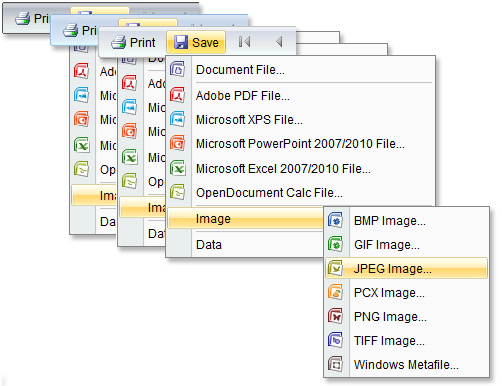Select PCX Image... from the Image submenu
Image resolution: width=502 pixels, height=386 pixels.
click(406, 293)
